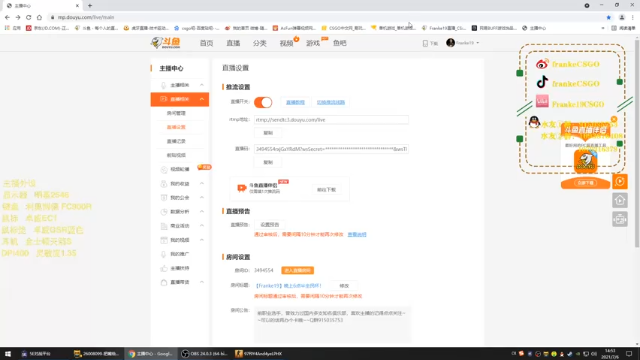This screenshot has width=640, height=360.
Task: Click 修改 button beside room title
Action: click(x=344, y=286)
